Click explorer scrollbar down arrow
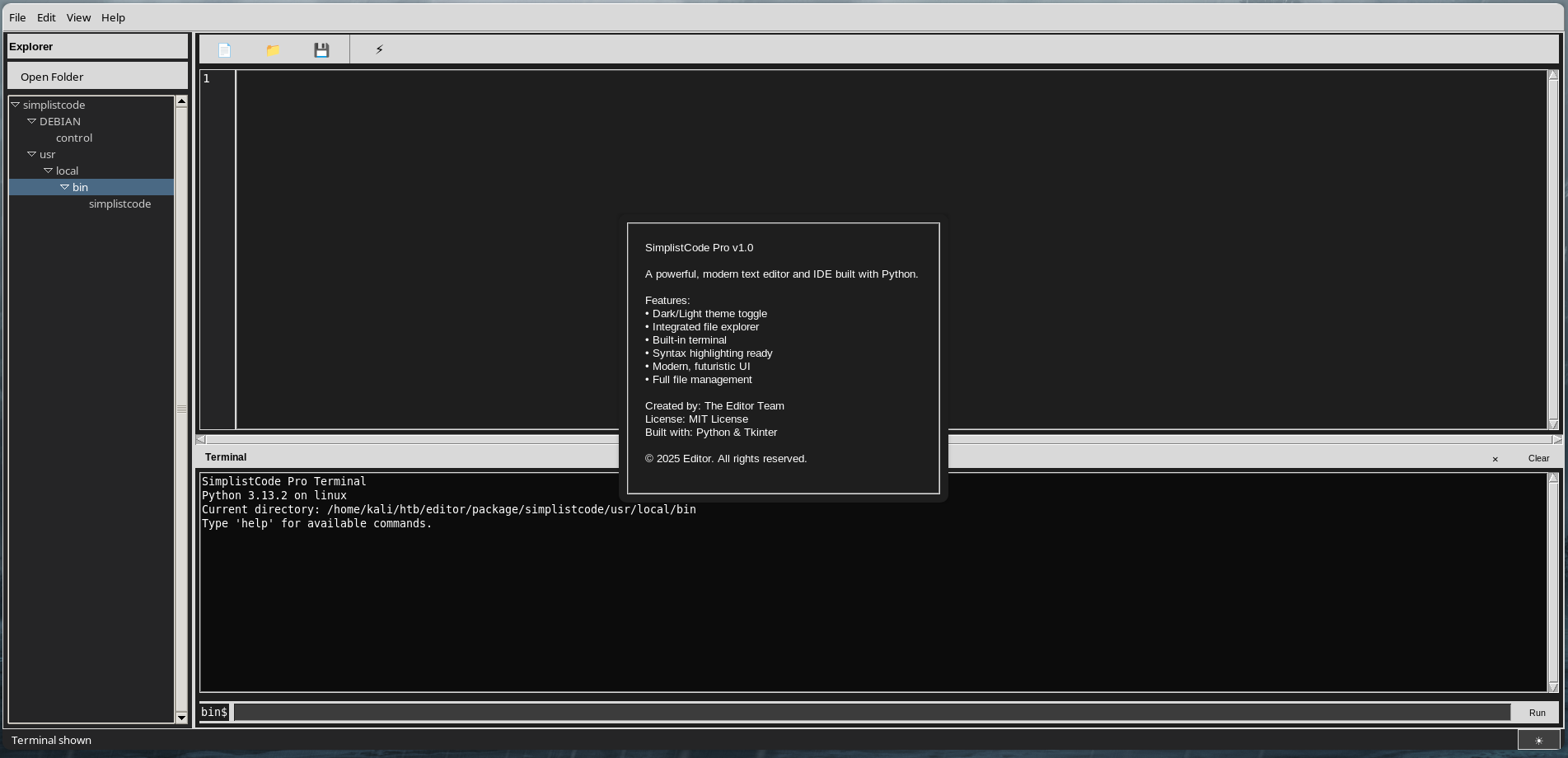 coord(181,718)
